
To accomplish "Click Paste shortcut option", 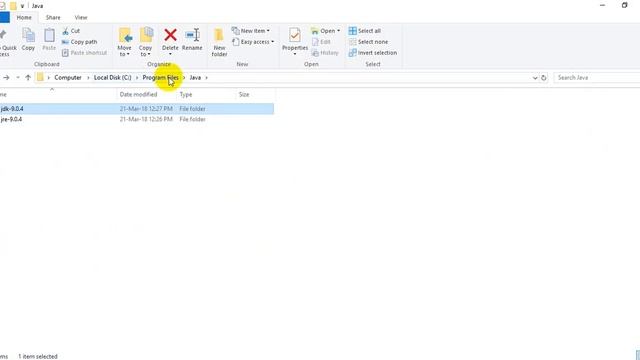I will coord(84,53).
